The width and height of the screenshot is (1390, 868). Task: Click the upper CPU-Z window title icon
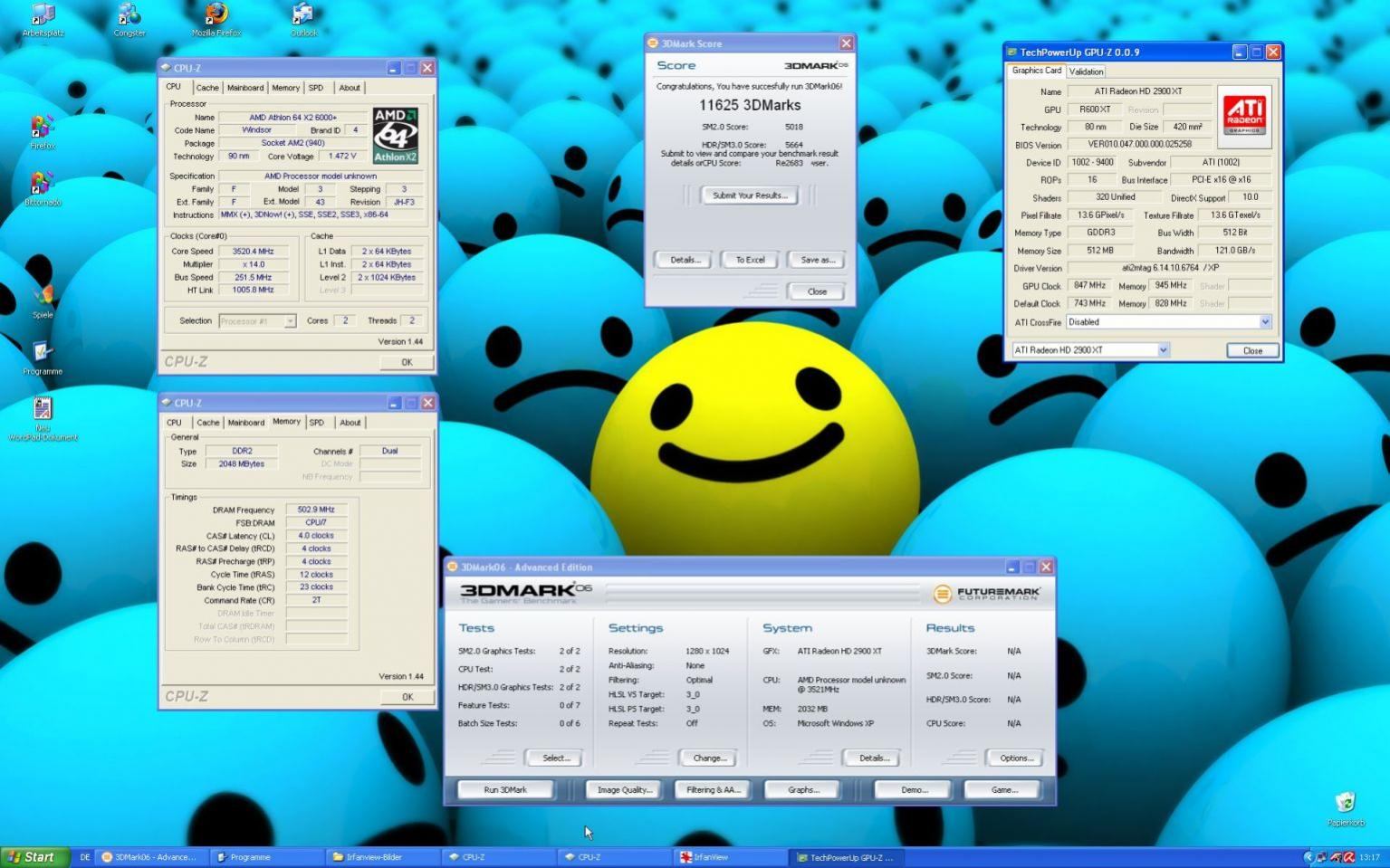coord(166,67)
